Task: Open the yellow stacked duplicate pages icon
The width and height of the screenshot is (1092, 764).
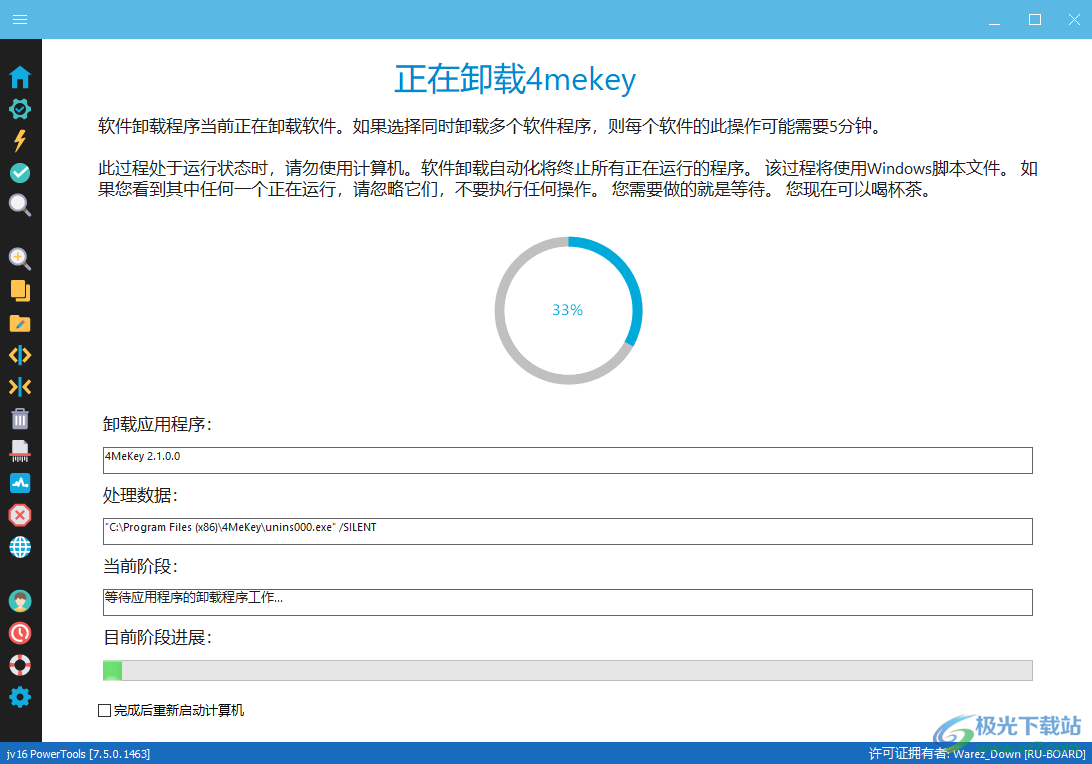Action: 20,291
